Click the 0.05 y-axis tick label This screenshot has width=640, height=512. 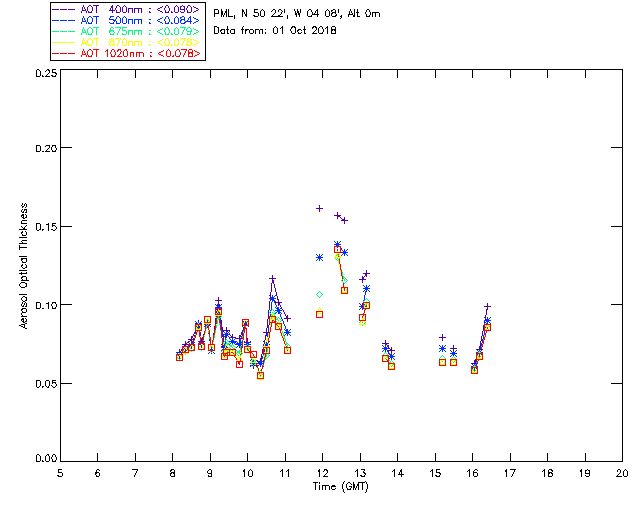tap(46, 384)
